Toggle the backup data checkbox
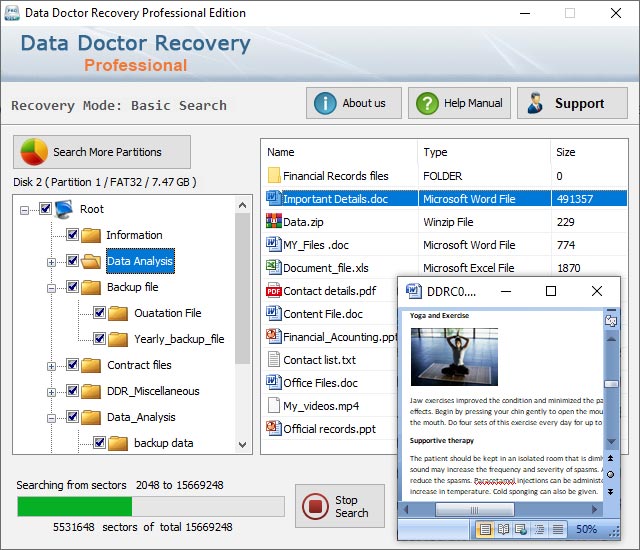The width and height of the screenshot is (640, 550). pyautogui.click(x=99, y=442)
